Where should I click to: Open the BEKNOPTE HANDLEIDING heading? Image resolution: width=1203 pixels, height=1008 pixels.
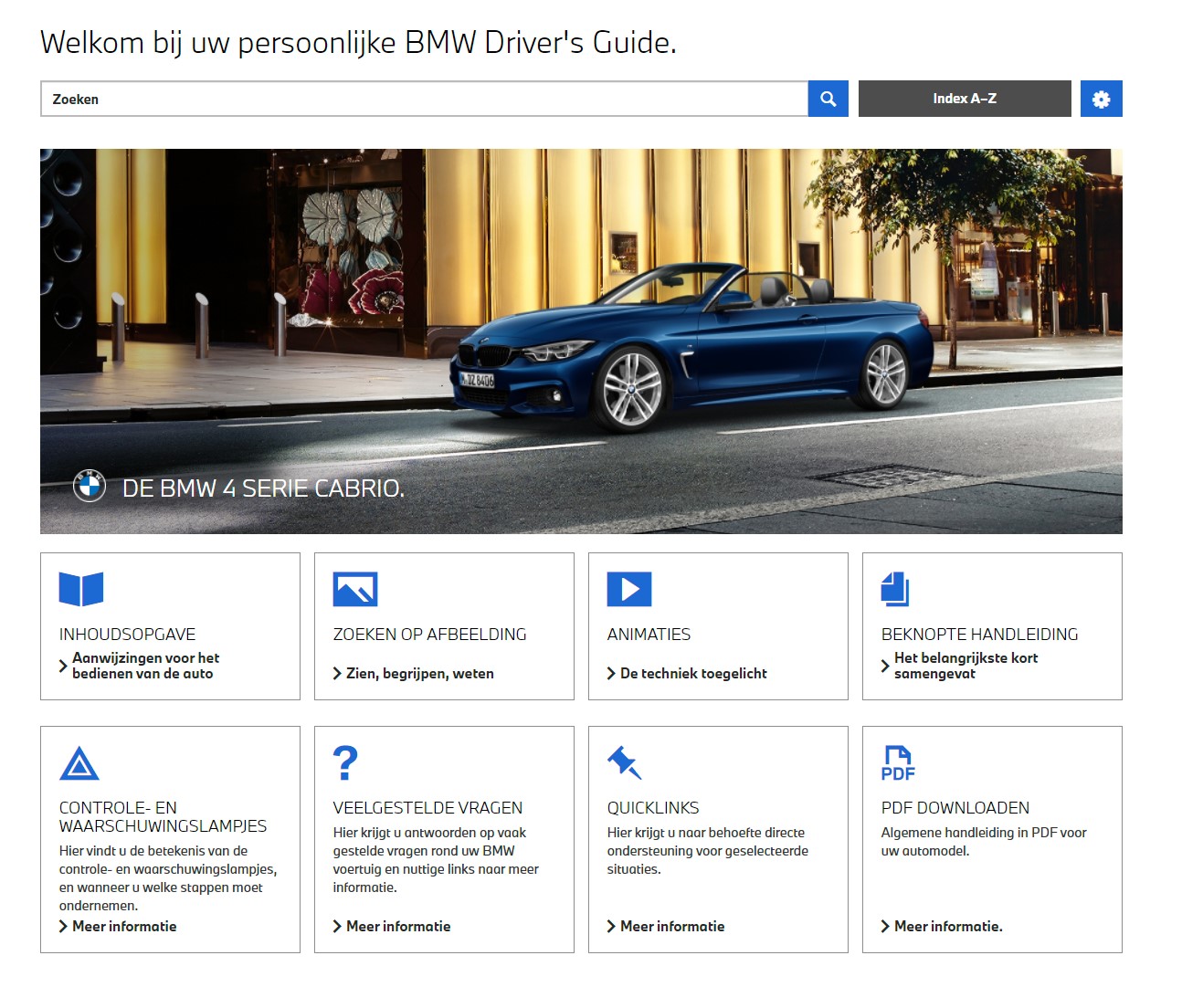(x=979, y=635)
